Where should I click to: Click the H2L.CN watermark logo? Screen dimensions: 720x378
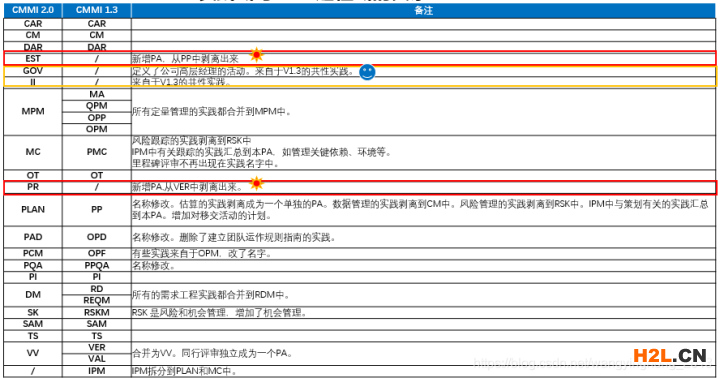[669, 355]
